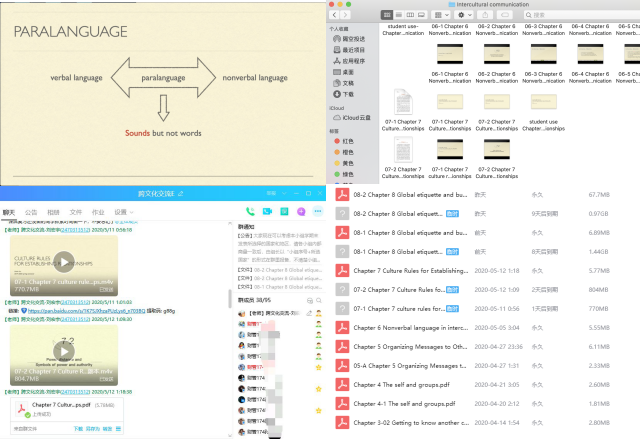Click the icon left of member search magnifier

pos(310,300)
